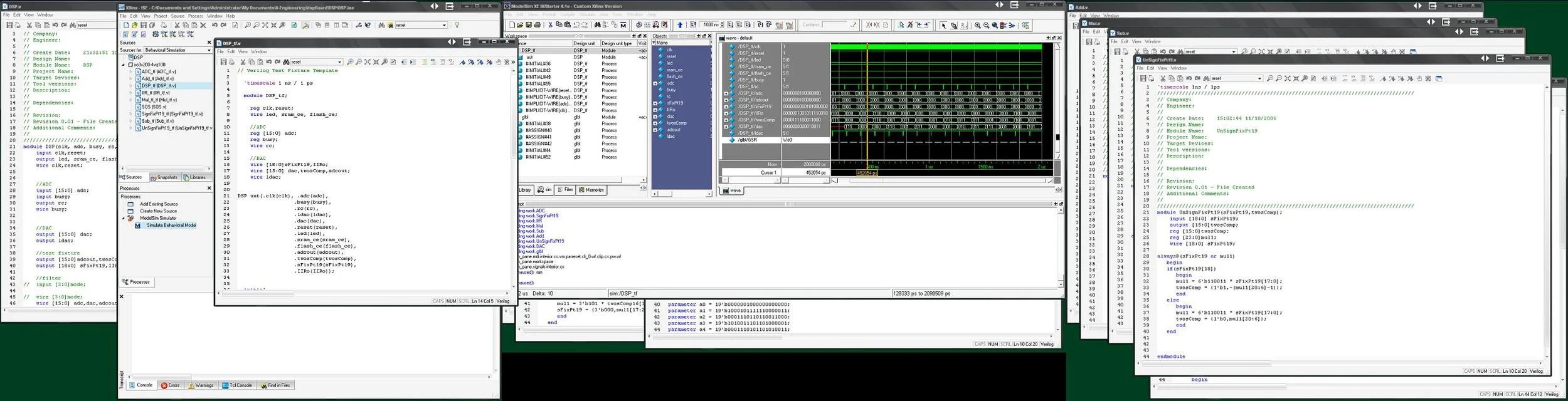Click the light bulb icon in Xilinx ISE toolbar

coord(457,25)
